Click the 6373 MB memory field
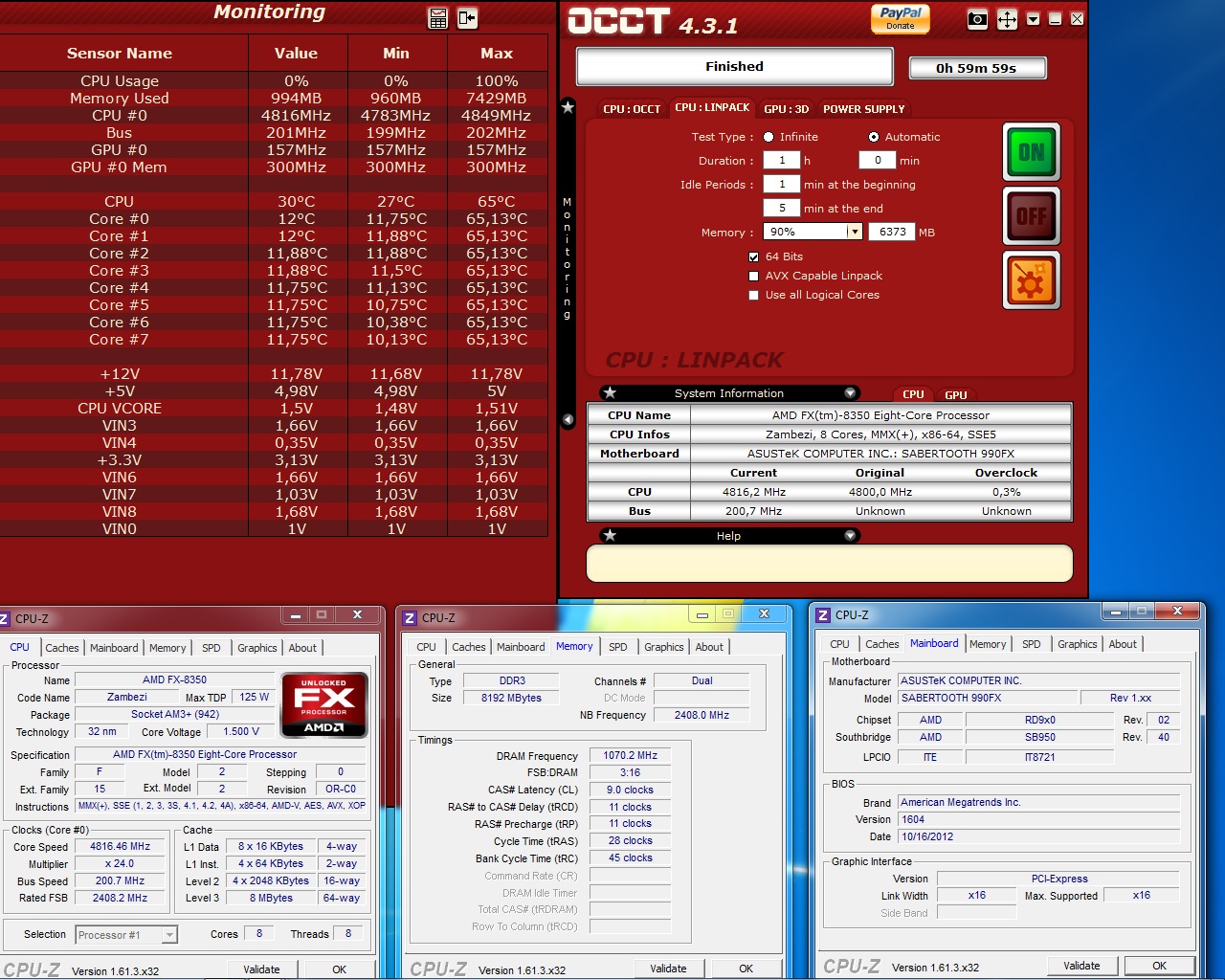Screen dimensions: 1225x980 (893, 232)
